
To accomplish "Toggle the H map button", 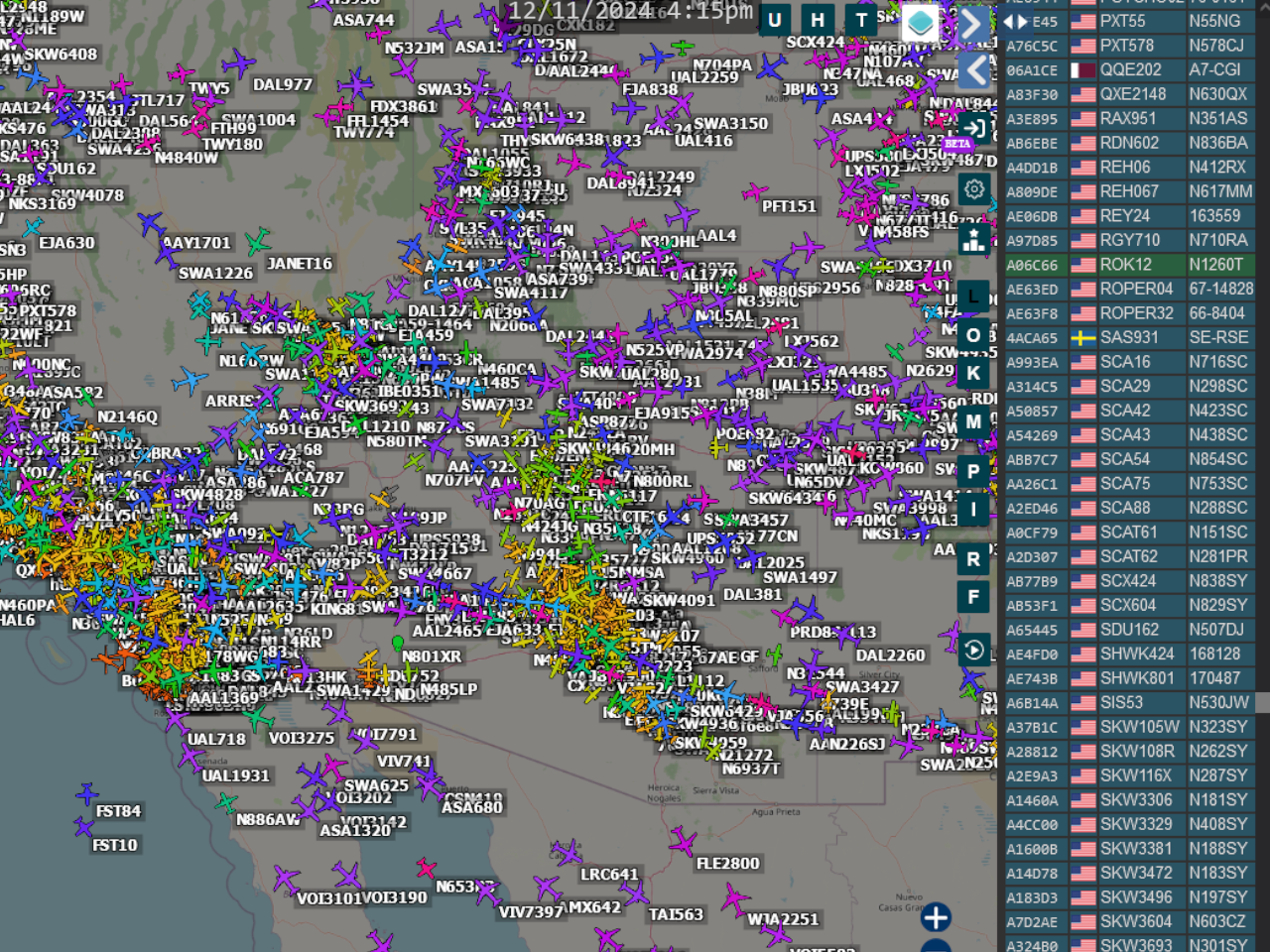I will (x=818, y=20).
